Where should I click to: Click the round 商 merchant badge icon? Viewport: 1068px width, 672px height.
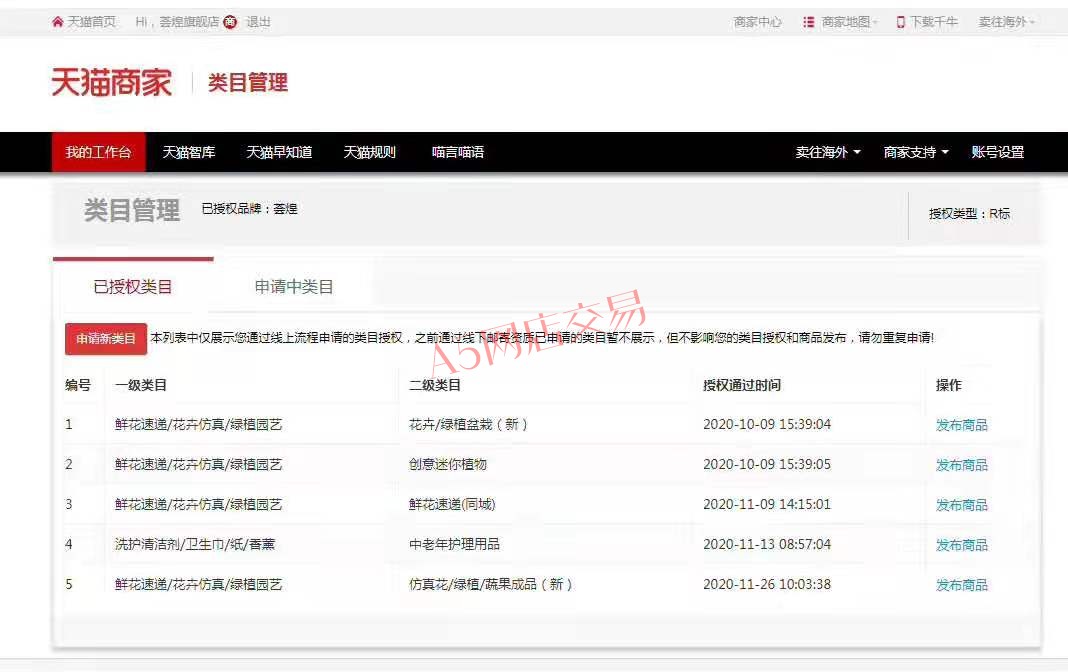click(x=230, y=22)
